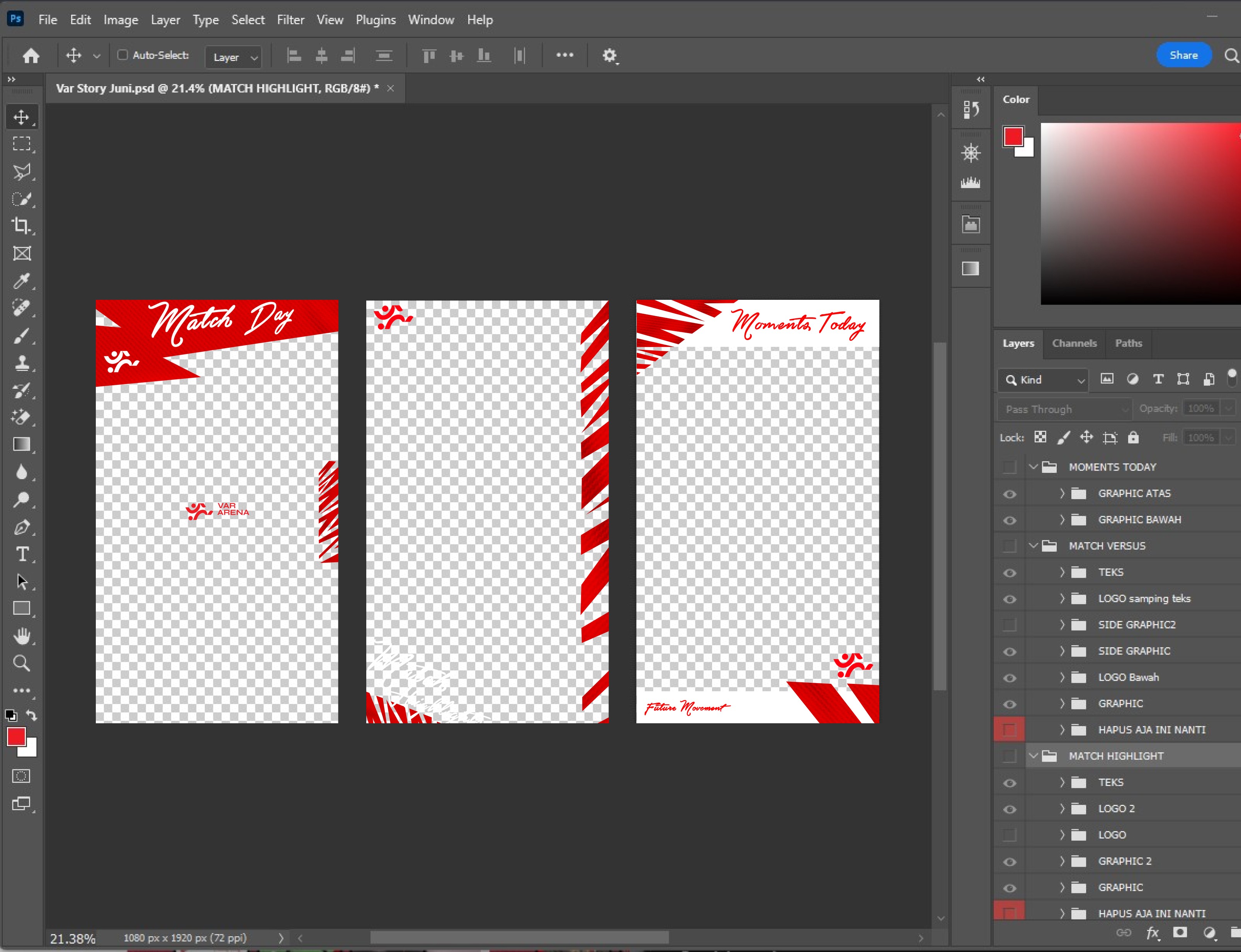Show the SIDE GRAPHIC2 layer group
The image size is (1241, 952).
point(1009,625)
